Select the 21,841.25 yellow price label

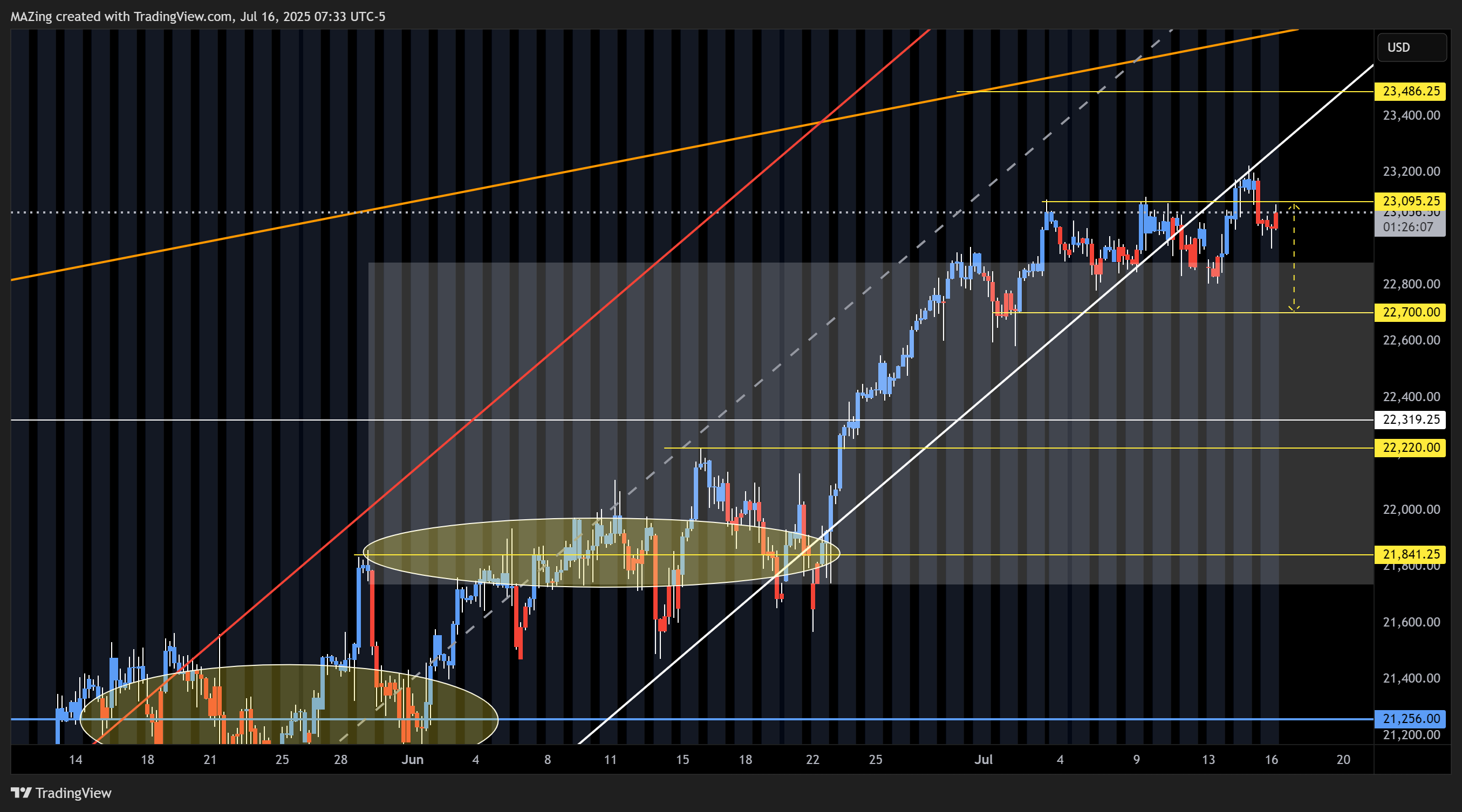(x=1410, y=554)
